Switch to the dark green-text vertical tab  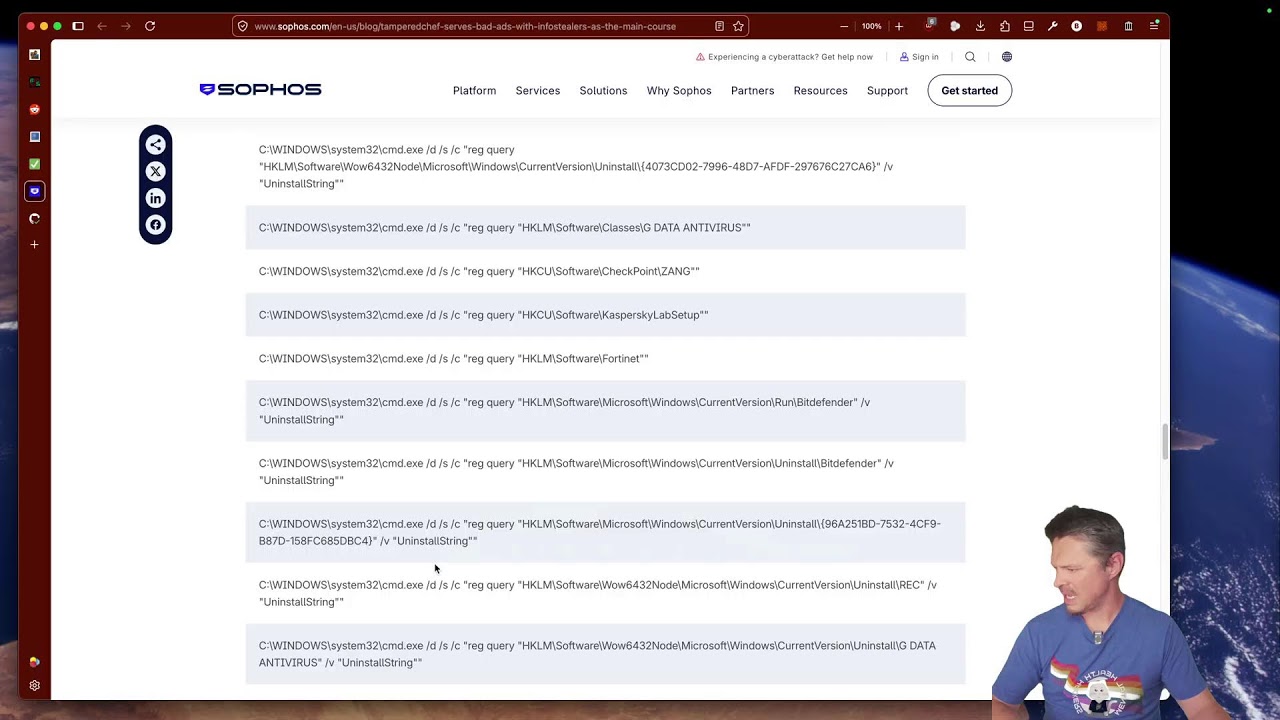(35, 82)
